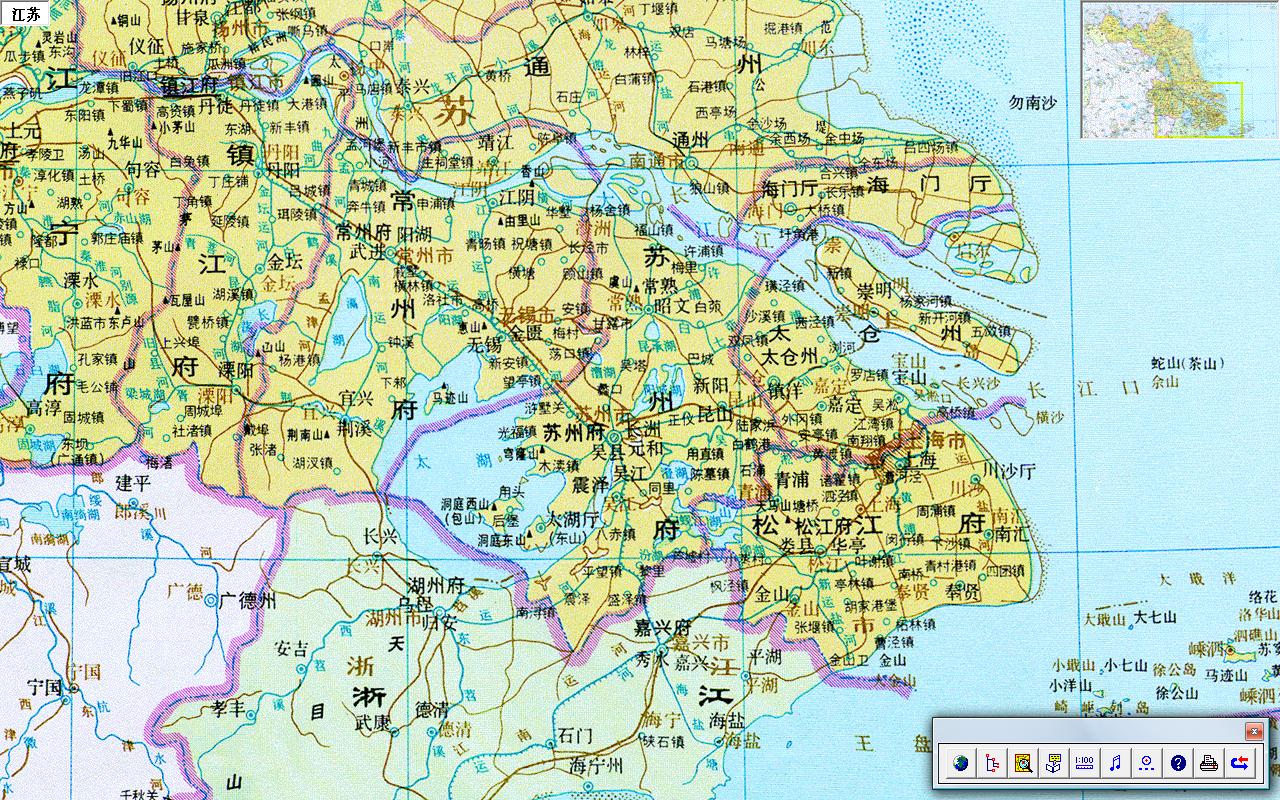Print the map using the printer icon
The width and height of the screenshot is (1280, 800).
[1209, 764]
